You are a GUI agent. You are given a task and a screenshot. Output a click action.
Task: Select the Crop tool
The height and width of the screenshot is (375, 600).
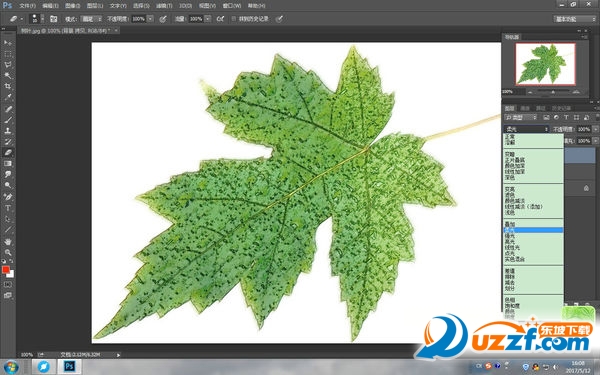pyautogui.click(x=8, y=86)
